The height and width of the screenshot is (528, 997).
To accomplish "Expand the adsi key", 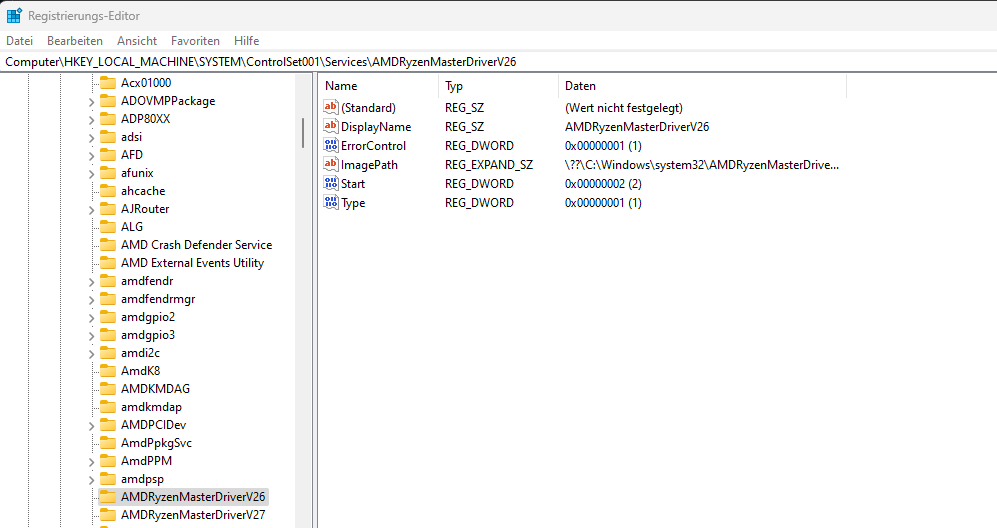I will pyautogui.click(x=91, y=137).
